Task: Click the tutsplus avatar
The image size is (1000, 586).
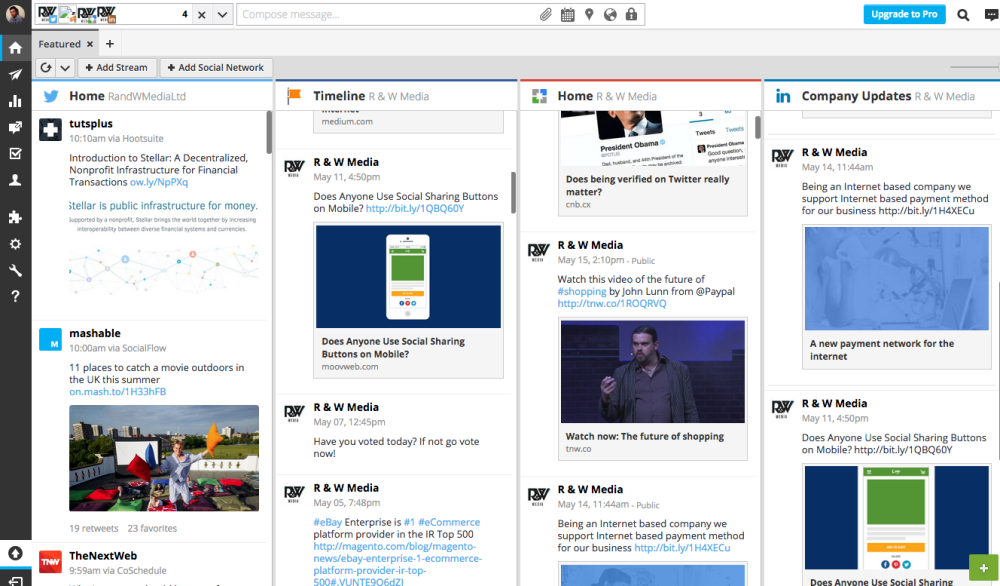Action: (x=50, y=129)
